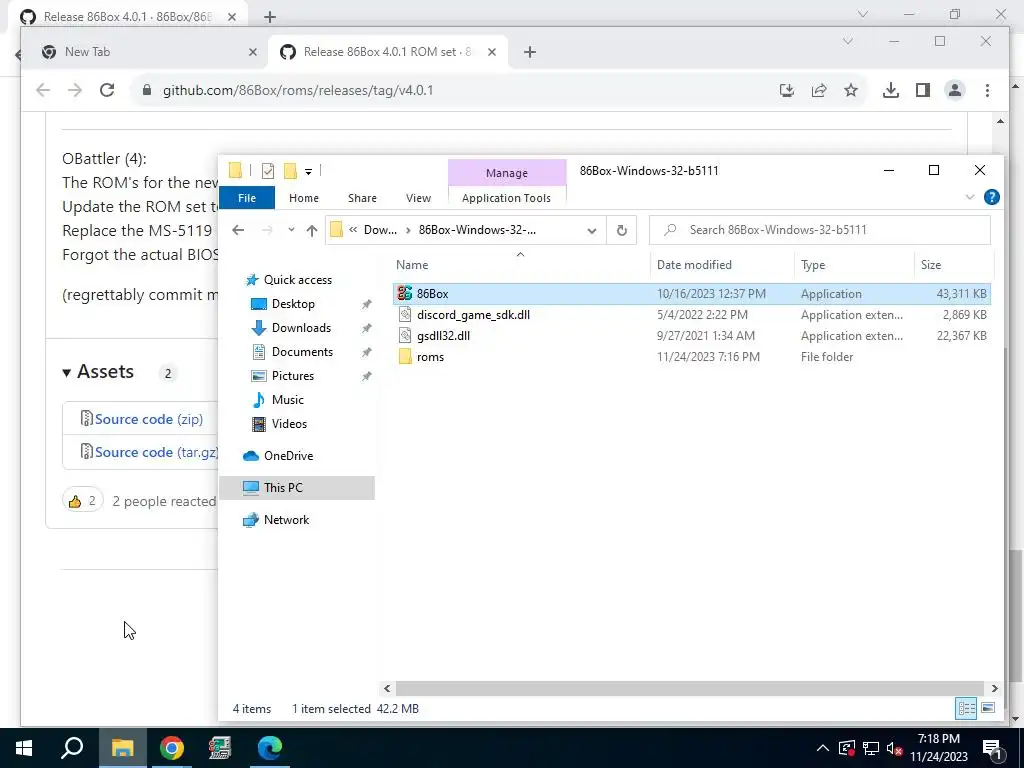Open taskbar Search
Image resolution: width=1024 pixels, height=768 pixels.
point(72,748)
